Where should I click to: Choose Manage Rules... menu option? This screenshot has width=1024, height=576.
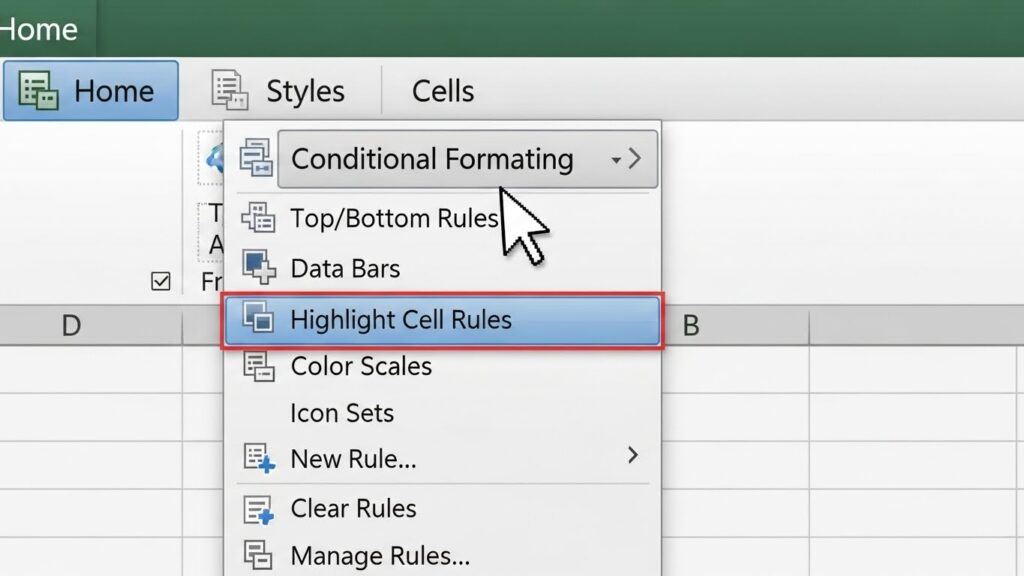380,555
